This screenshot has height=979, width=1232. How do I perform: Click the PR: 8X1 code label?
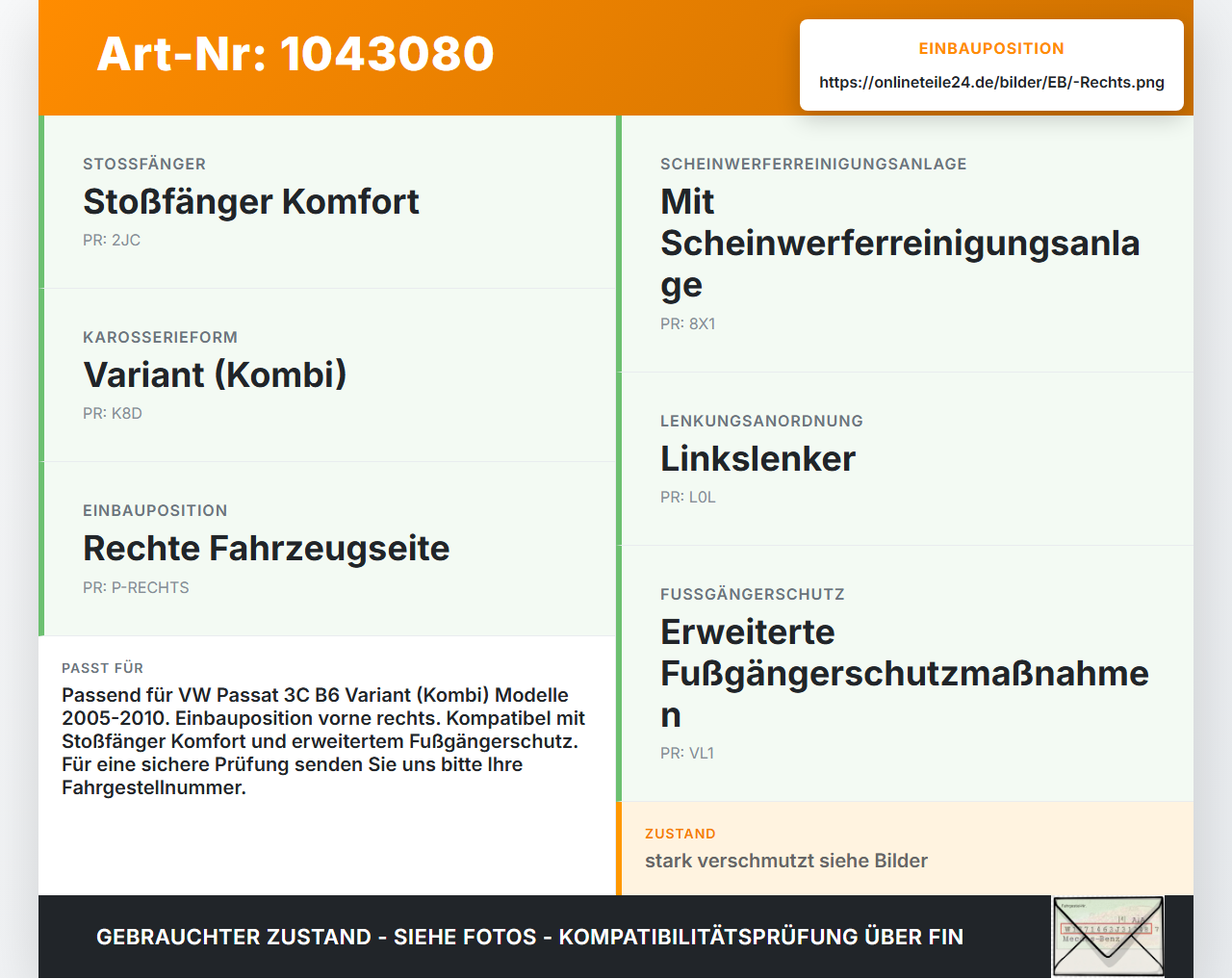[x=688, y=324]
